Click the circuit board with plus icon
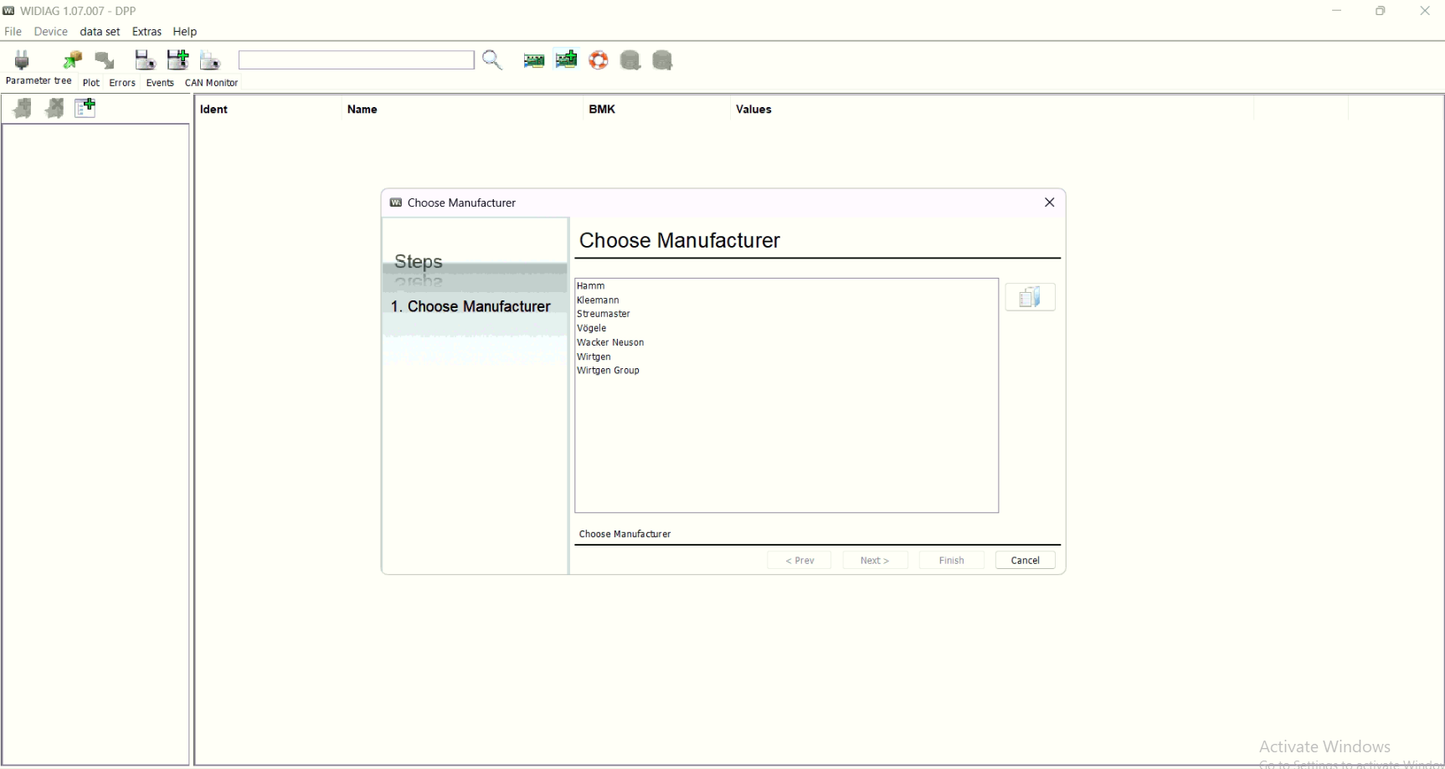Screen dimensions: 1445x769 point(566,60)
